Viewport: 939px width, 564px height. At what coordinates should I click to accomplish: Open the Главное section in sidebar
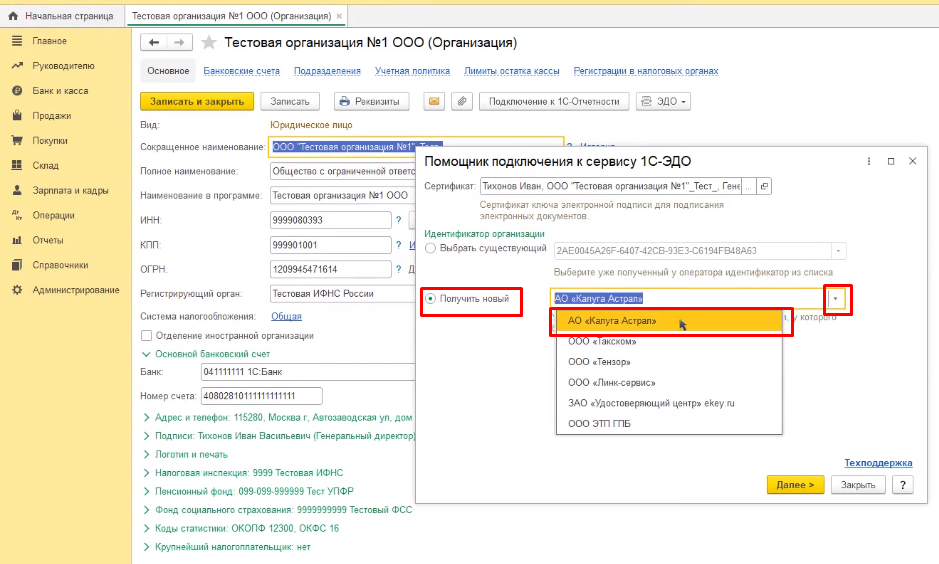click(x=49, y=41)
